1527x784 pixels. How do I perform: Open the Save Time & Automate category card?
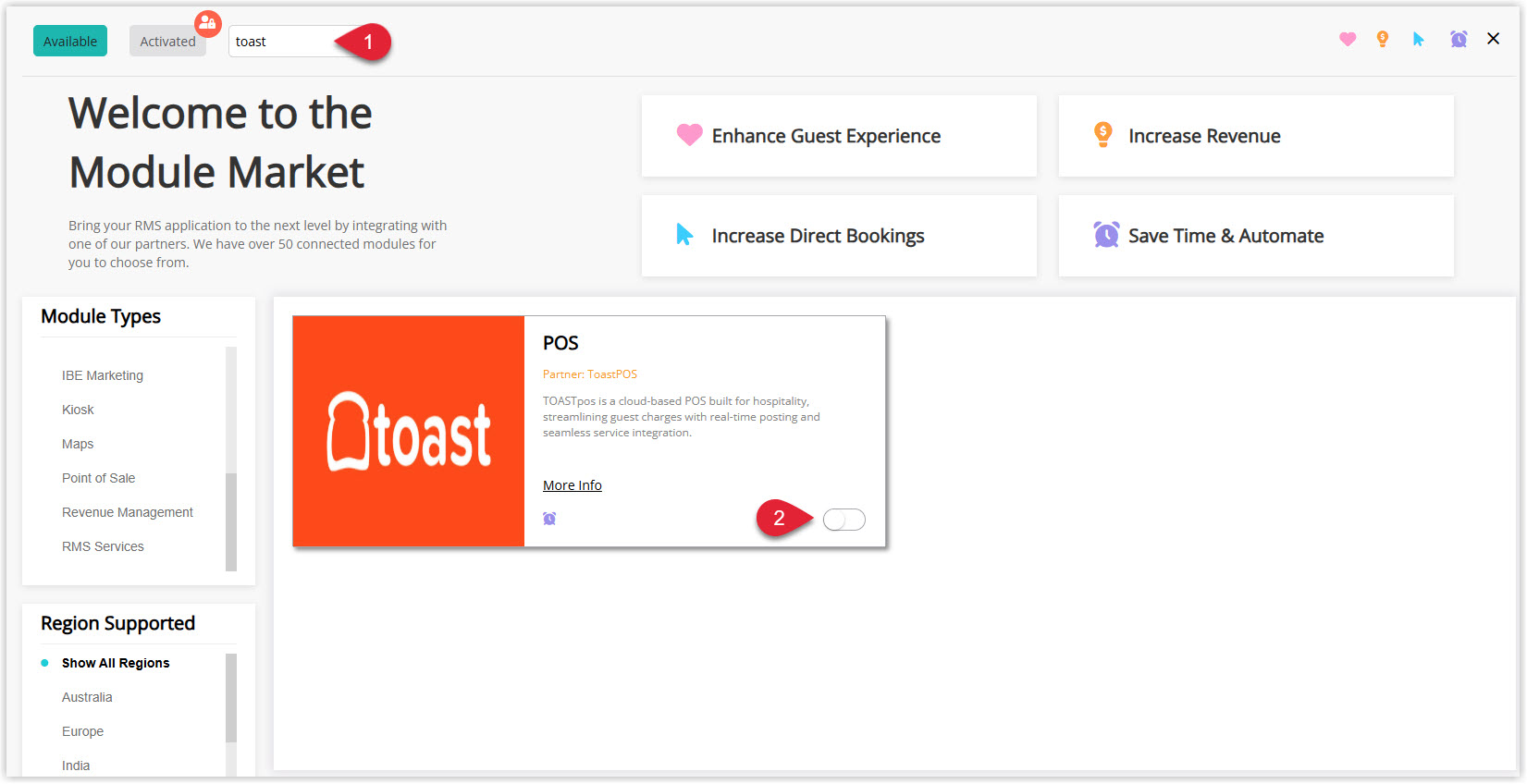pyautogui.click(x=1256, y=236)
